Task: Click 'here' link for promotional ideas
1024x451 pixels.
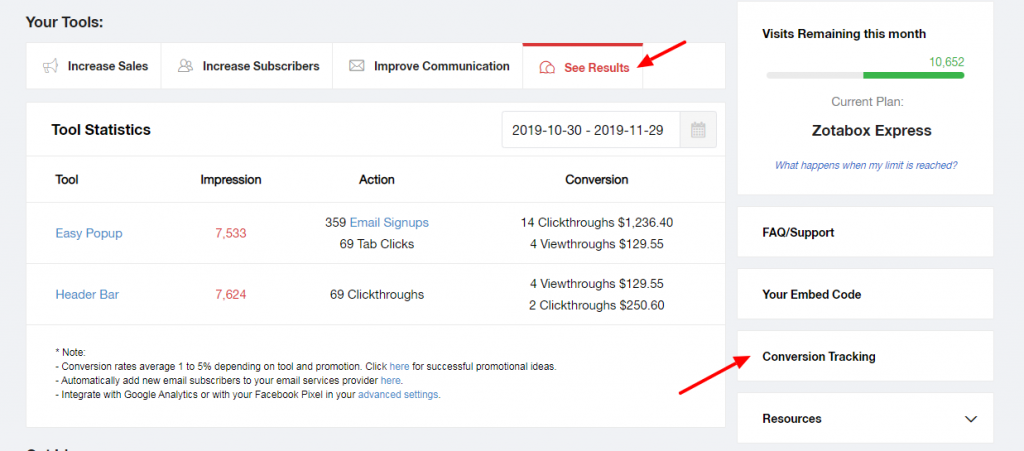Action: click(x=399, y=366)
